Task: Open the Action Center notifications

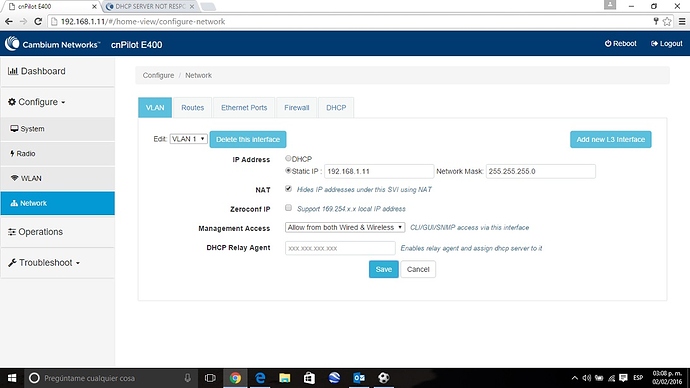Action: point(623,378)
